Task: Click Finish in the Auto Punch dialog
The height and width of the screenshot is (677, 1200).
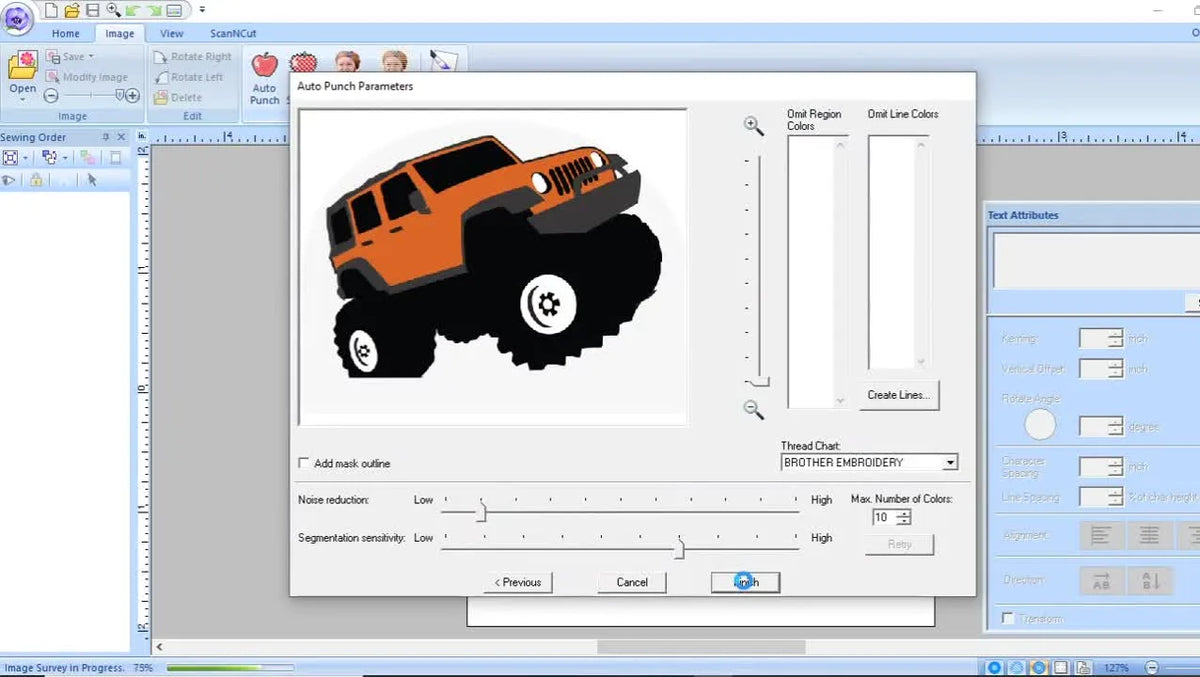Action: [x=745, y=582]
